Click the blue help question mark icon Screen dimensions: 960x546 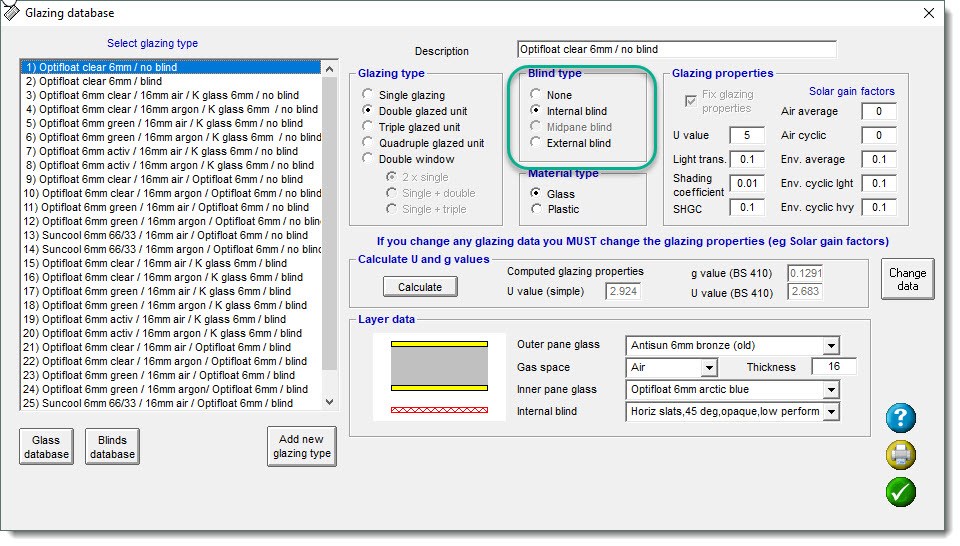[x=900, y=418]
